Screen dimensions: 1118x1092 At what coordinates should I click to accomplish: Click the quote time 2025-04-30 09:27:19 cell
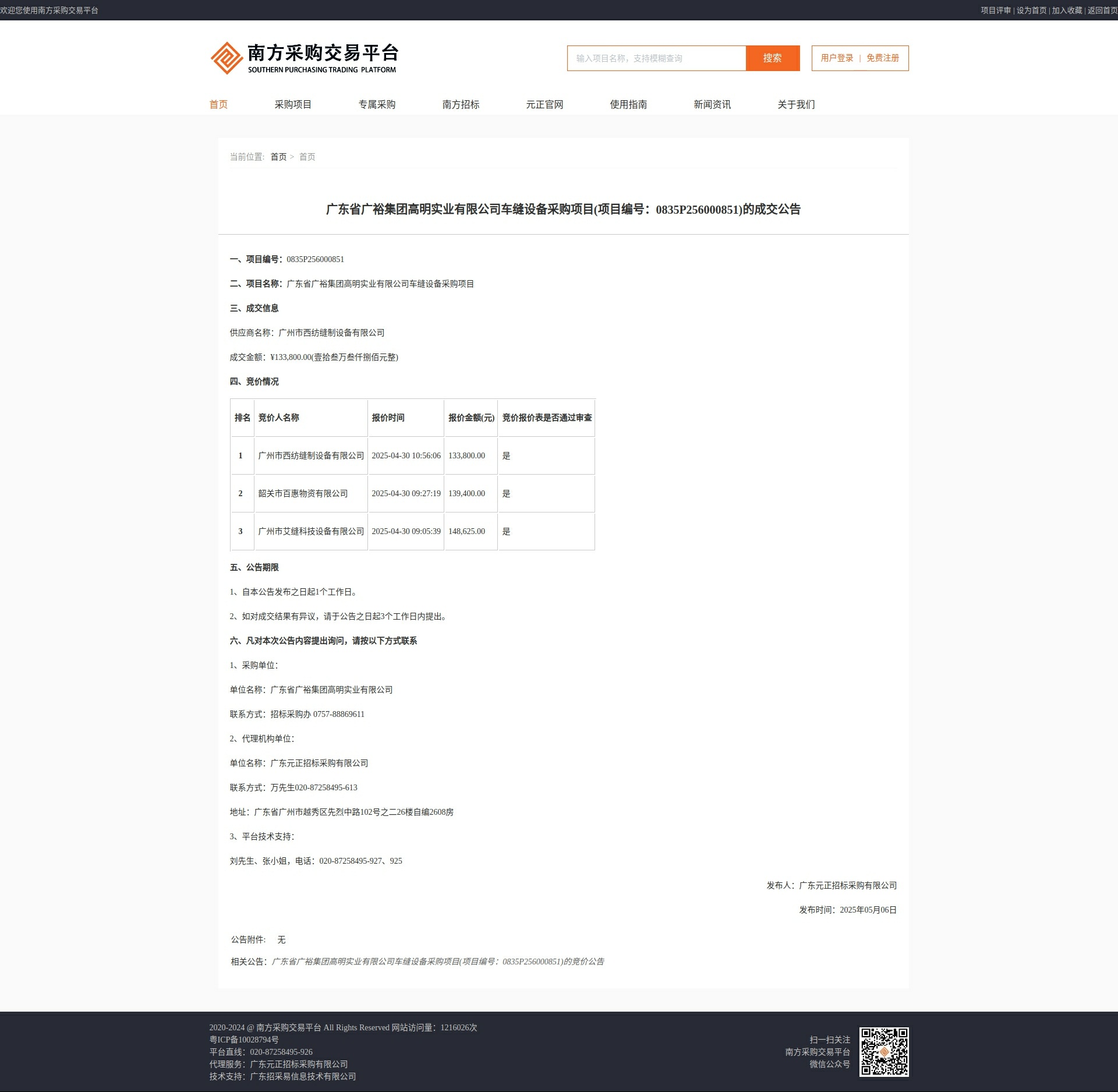coord(406,494)
